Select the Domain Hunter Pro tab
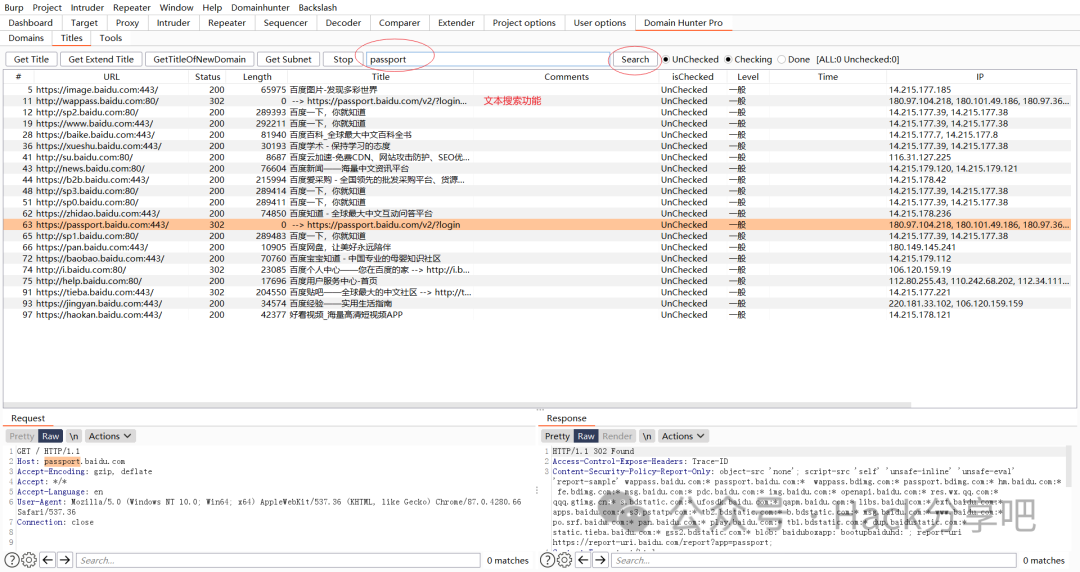 (x=683, y=23)
